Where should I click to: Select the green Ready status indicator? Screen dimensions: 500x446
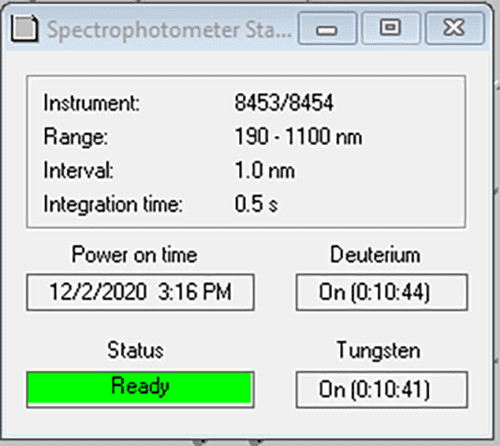(140, 389)
